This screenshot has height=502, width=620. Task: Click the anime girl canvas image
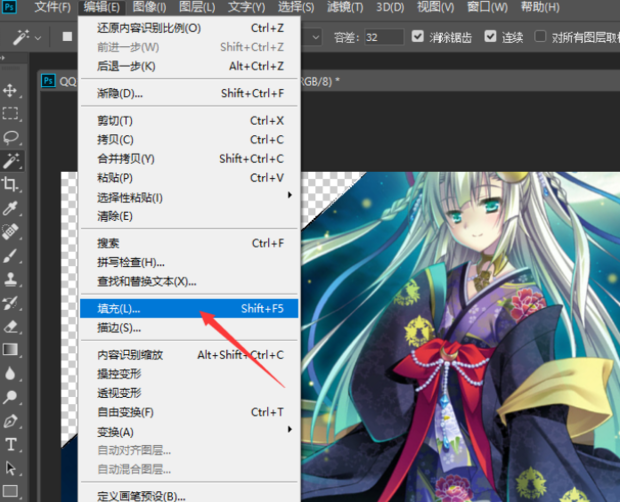click(x=461, y=337)
